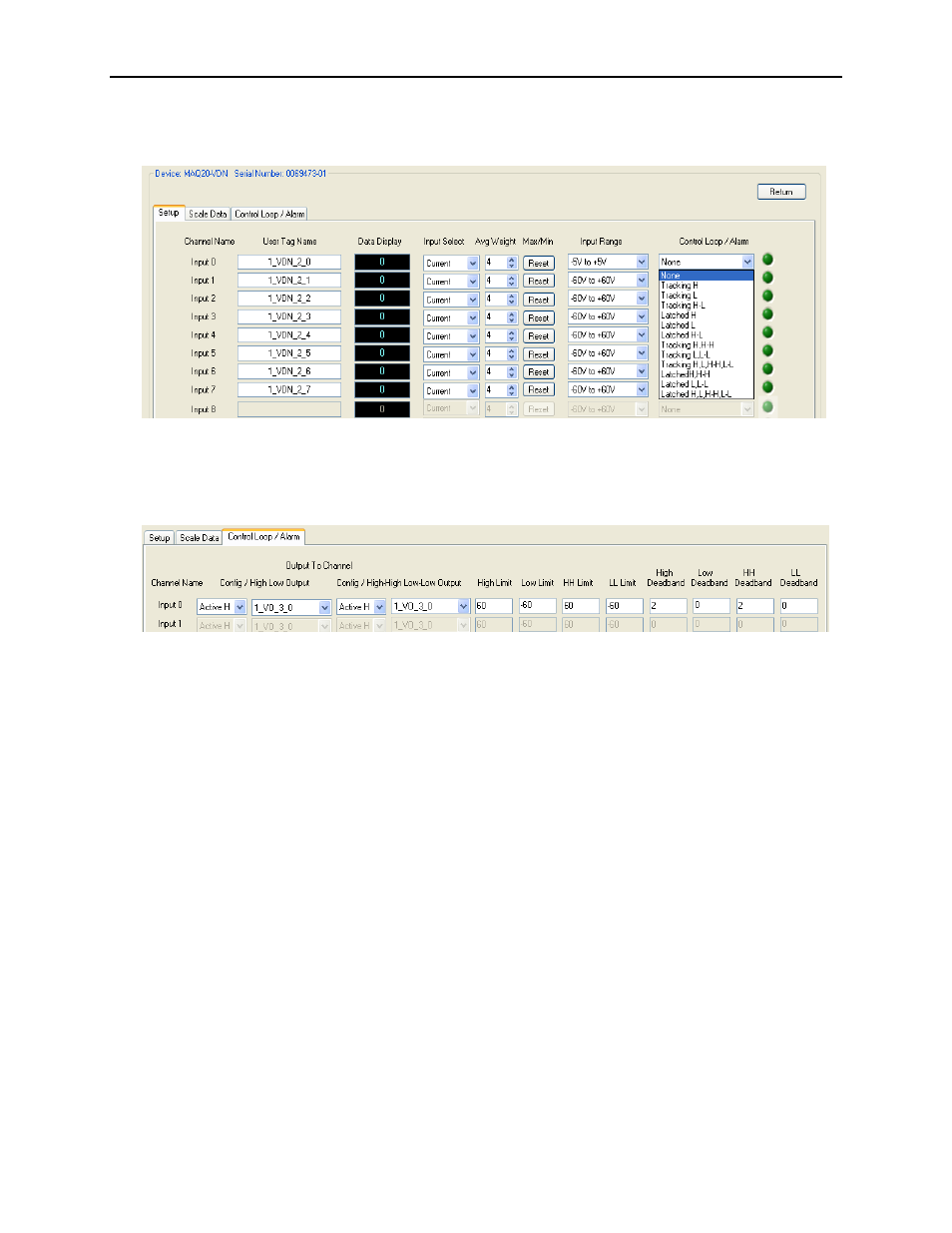This screenshot has height=1233, width=952.
Task: Click green status LED for Input 0
Action: click(x=767, y=260)
